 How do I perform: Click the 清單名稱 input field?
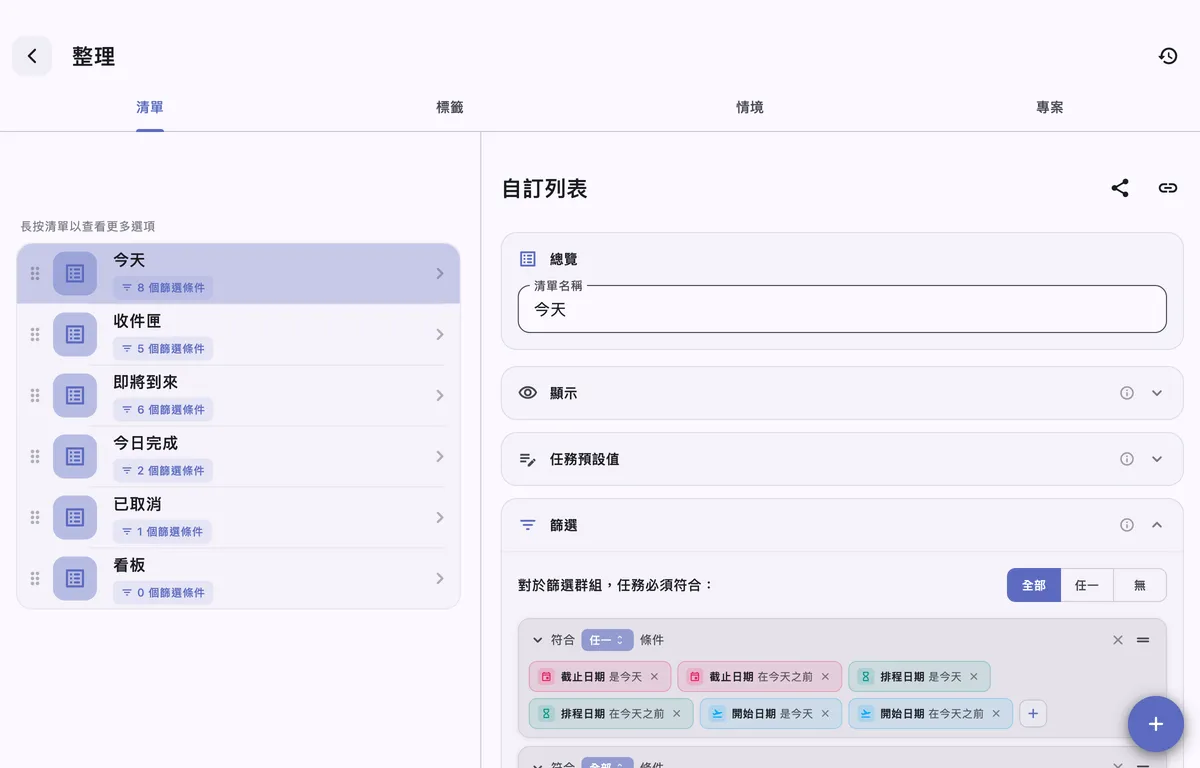pyautogui.click(x=842, y=309)
